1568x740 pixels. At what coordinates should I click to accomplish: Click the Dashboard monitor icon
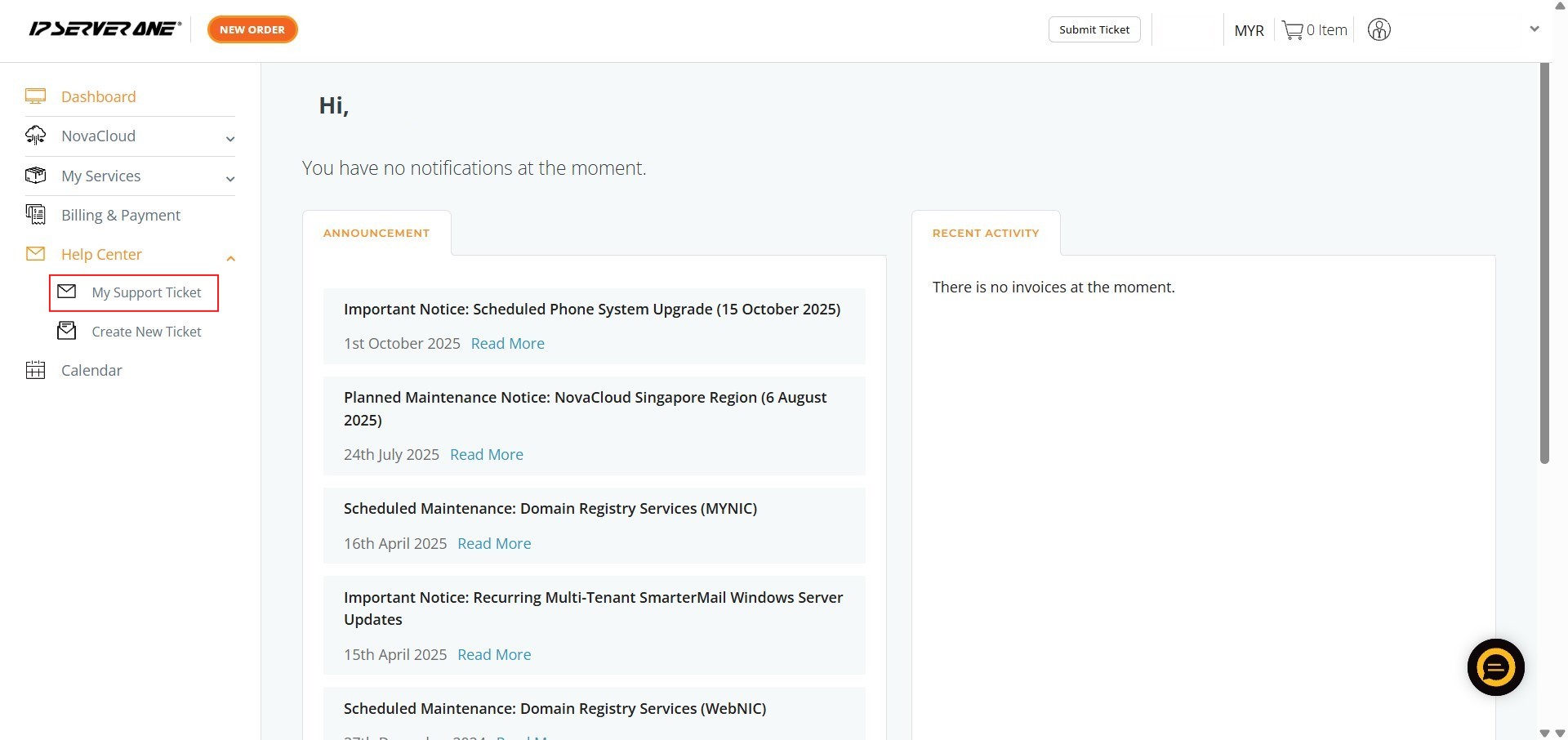35,96
